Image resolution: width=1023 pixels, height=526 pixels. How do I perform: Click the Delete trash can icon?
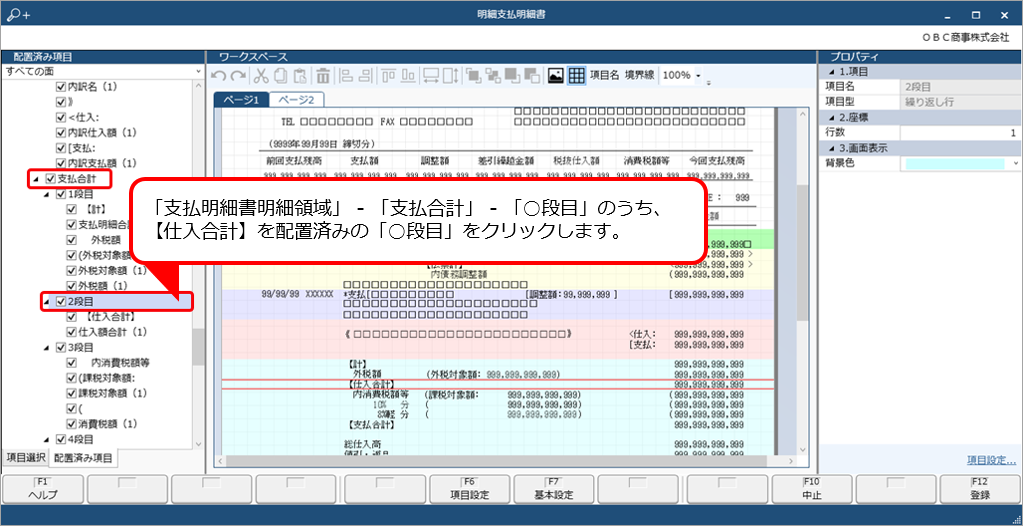(323, 76)
